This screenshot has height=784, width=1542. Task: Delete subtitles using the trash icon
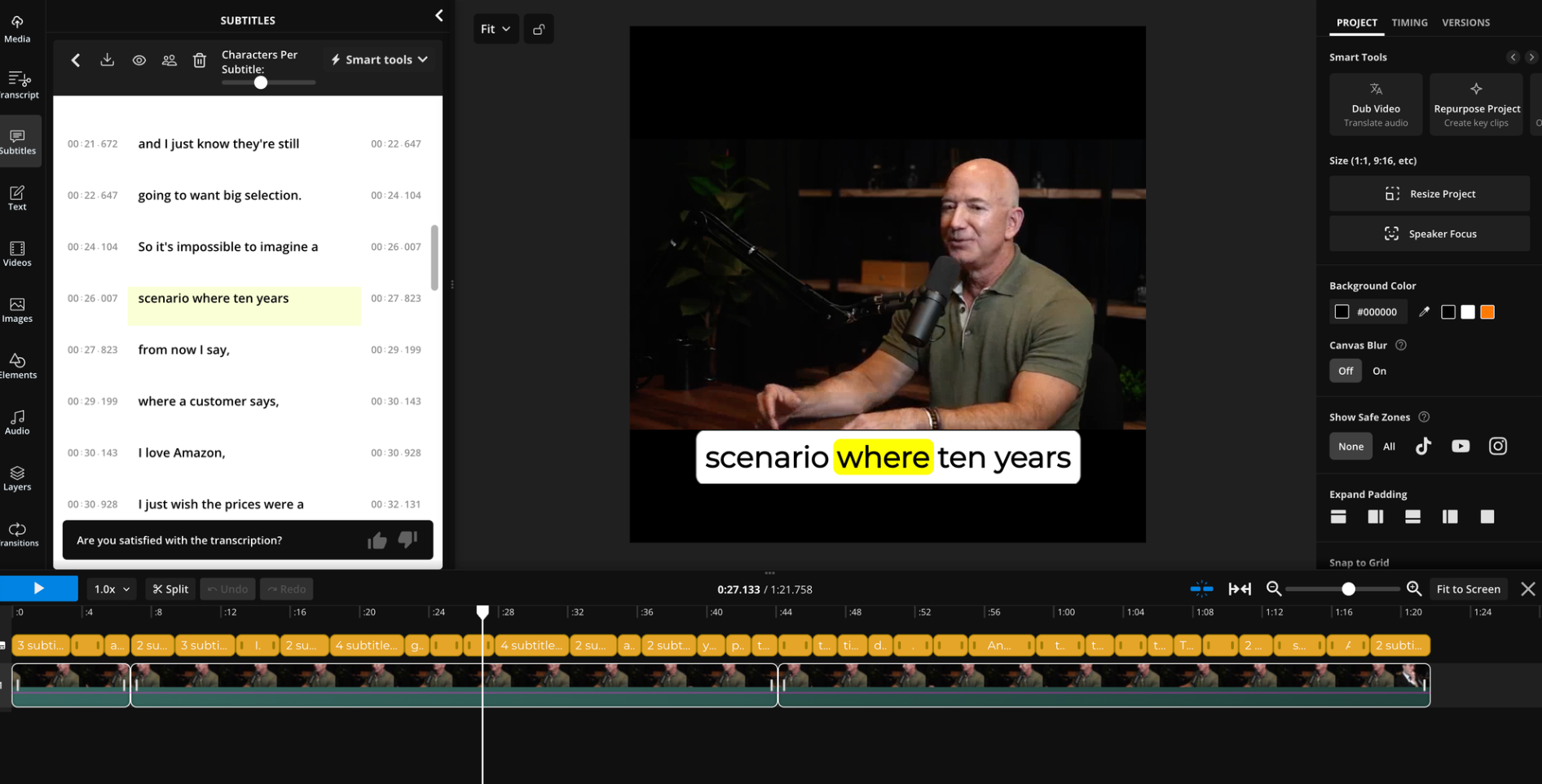pos(200,59)
